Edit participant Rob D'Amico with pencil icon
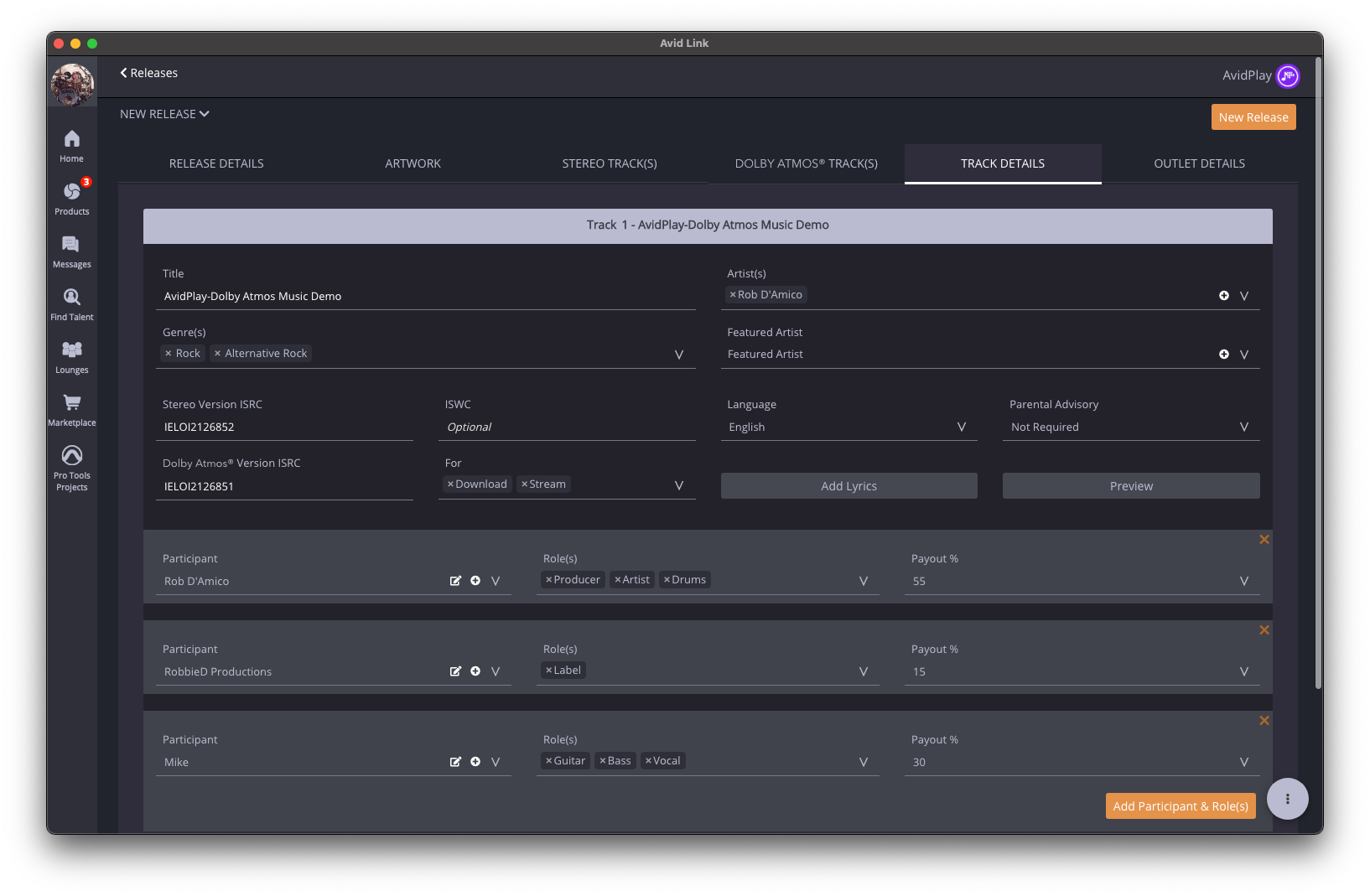Image resolution: width=1370 pixels, height=896 pixels. coord(455,581)
